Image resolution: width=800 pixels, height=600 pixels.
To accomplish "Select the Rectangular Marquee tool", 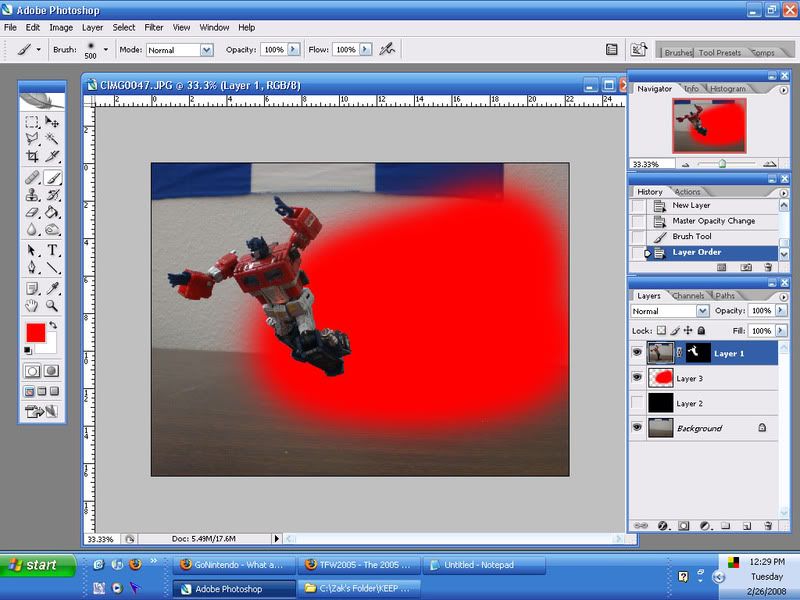I will 32,121.
